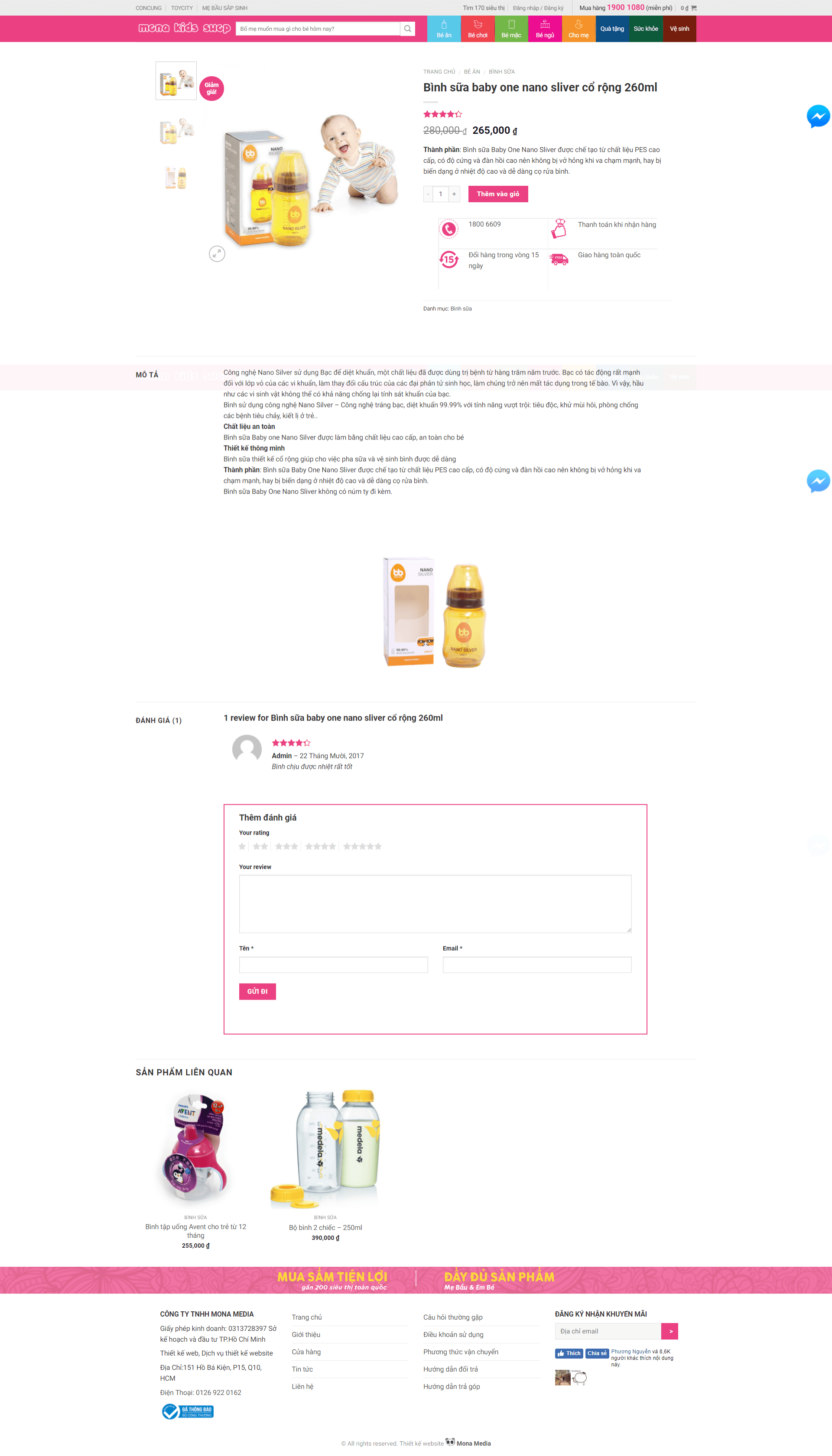
Task: Open Messenger chat bubble near the title
Action: tap(818, 116)
